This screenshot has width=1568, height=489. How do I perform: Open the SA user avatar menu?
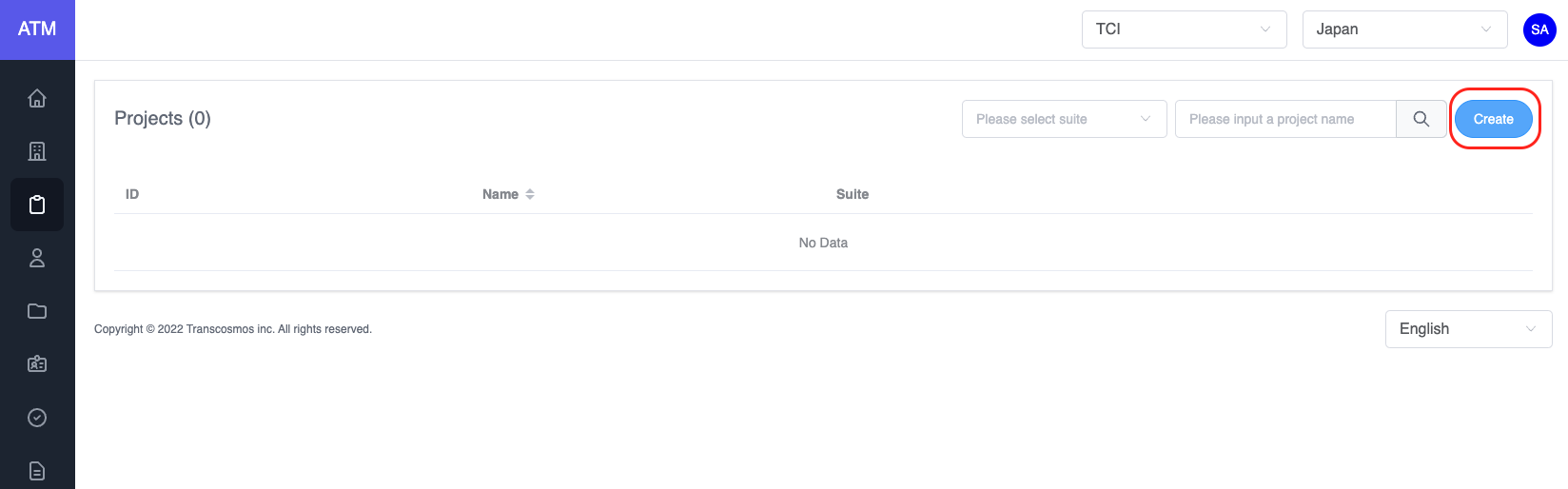point(1539,29)
